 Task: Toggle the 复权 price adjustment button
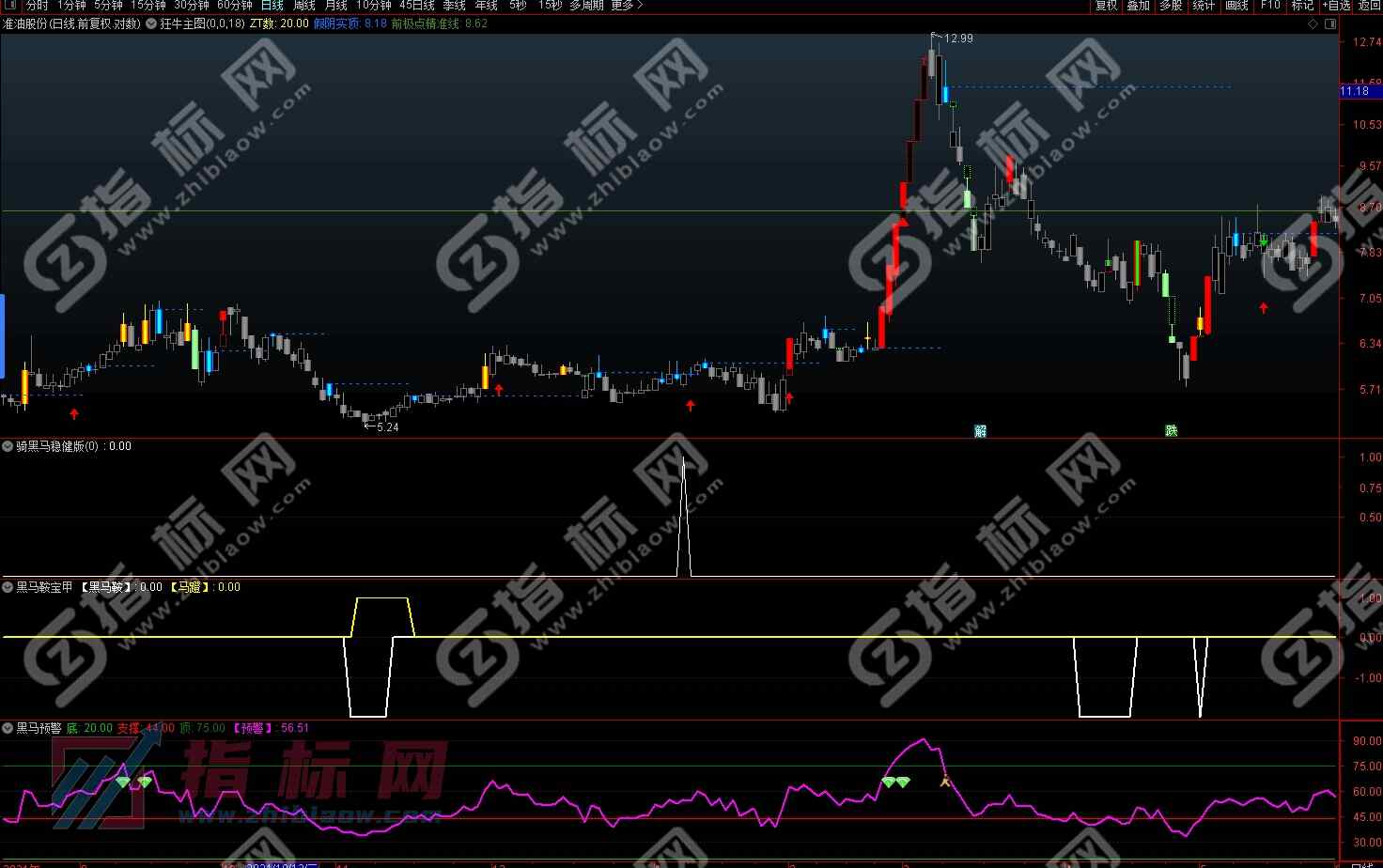click(1107, 6)
